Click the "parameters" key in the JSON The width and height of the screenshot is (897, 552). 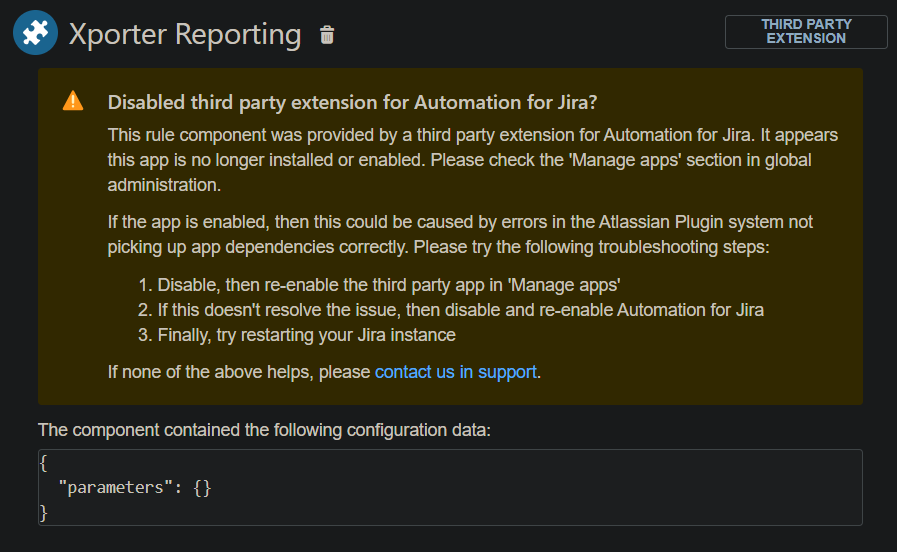(x=116, y=487)
